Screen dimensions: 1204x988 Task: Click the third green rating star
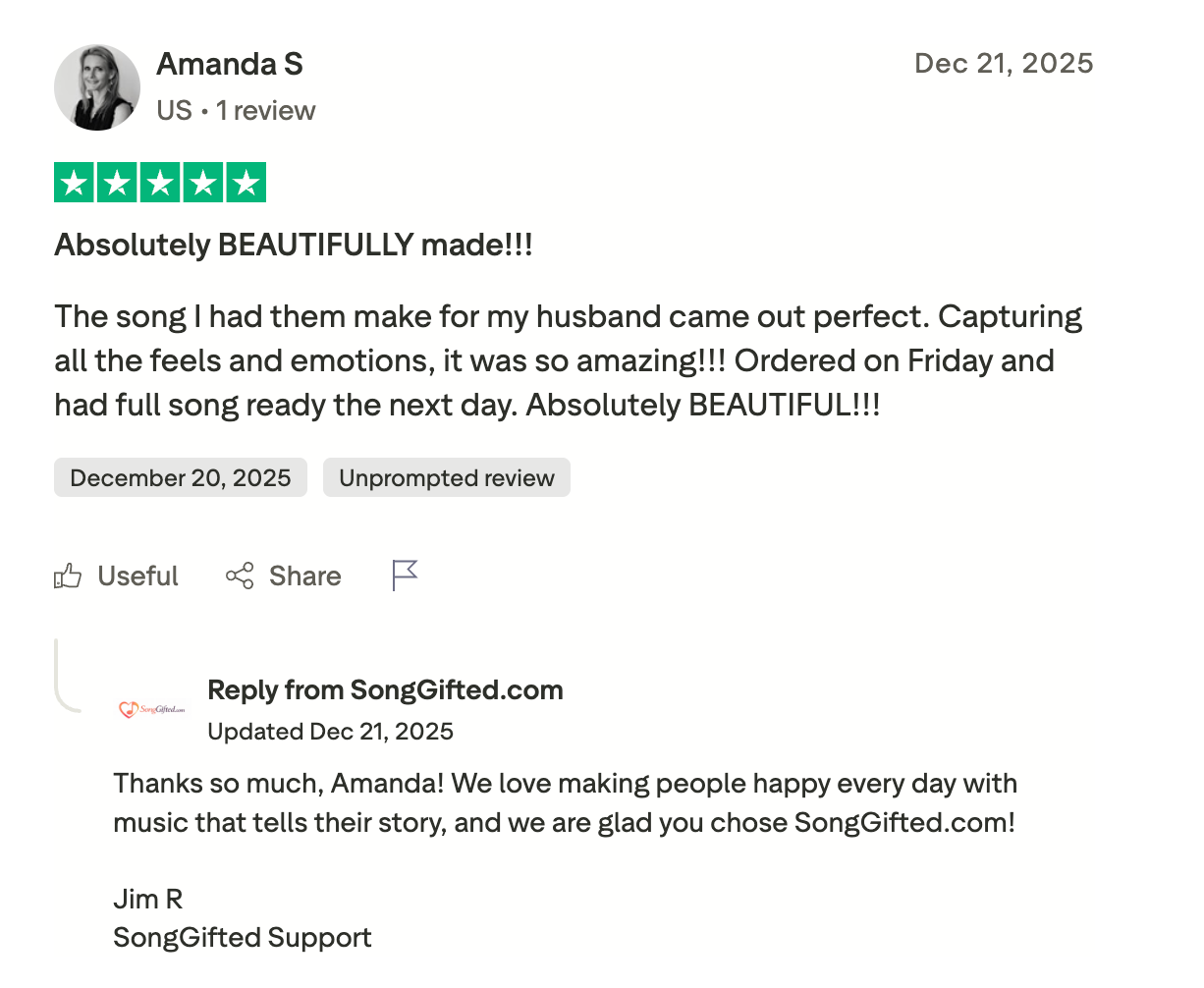pos(160,183)
